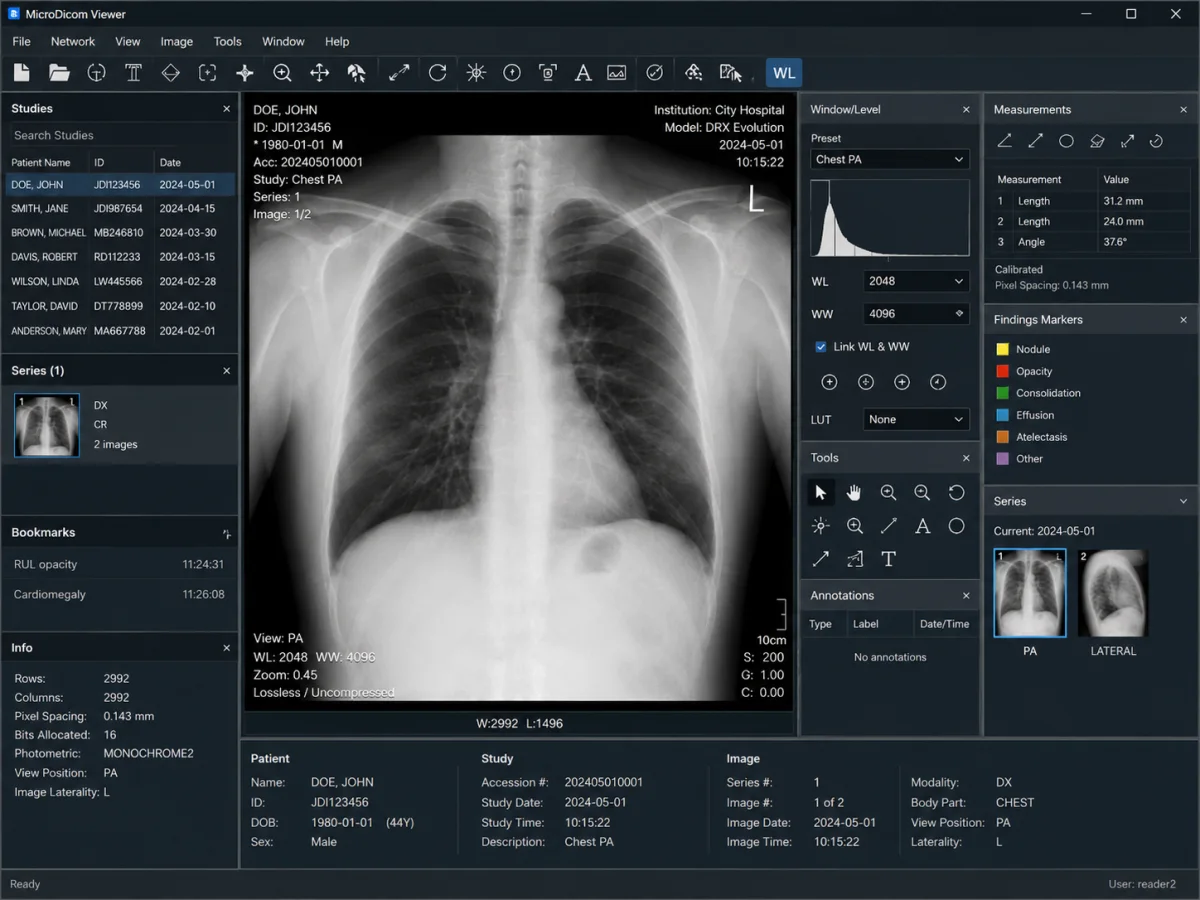This screenshot has height=900, width=1200.
Task: Uncheck Link WL & WW checkbox
Action: click(x=821, y=347)
